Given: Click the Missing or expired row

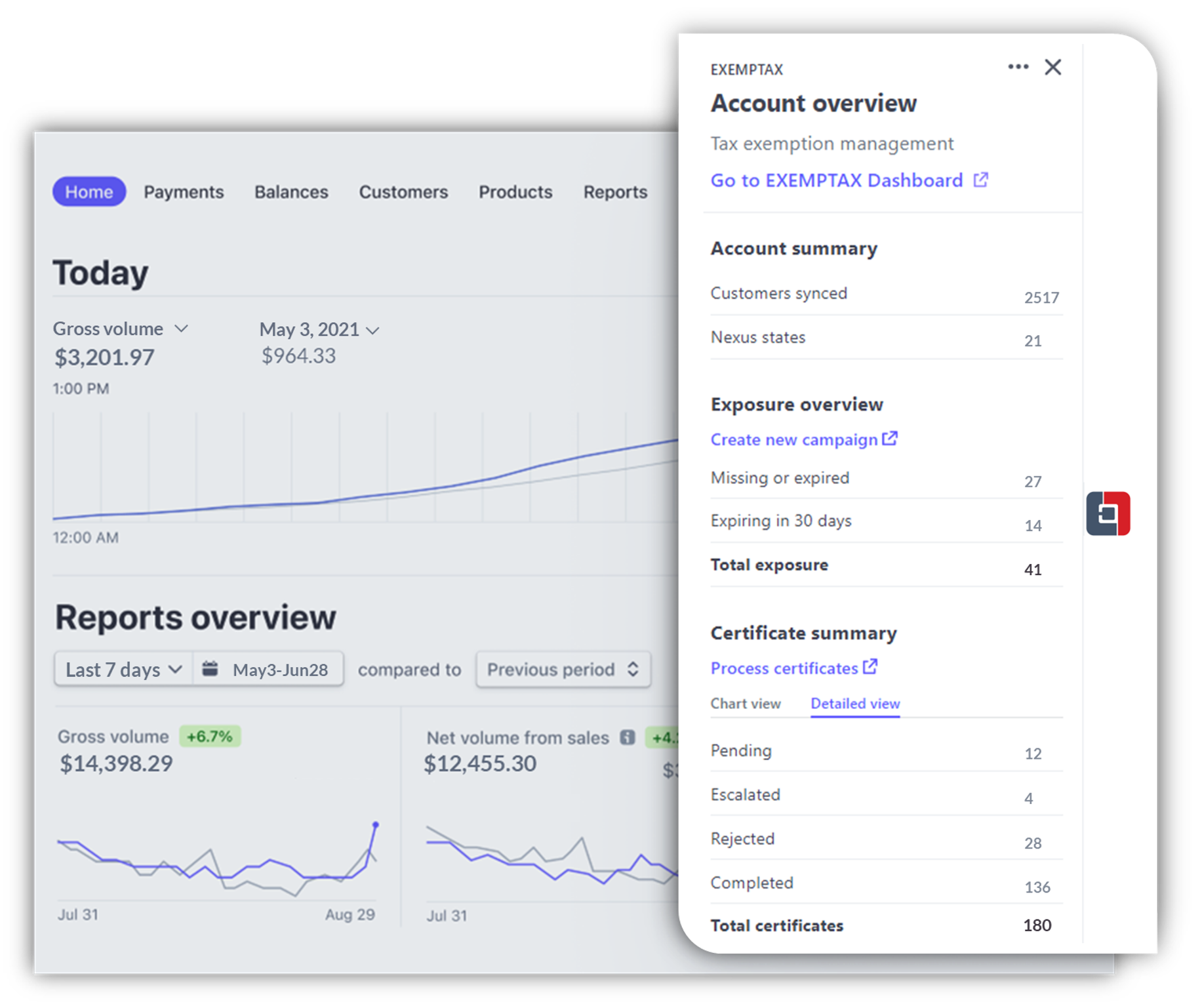Looking at the screenshot, I should pos(887,478).
